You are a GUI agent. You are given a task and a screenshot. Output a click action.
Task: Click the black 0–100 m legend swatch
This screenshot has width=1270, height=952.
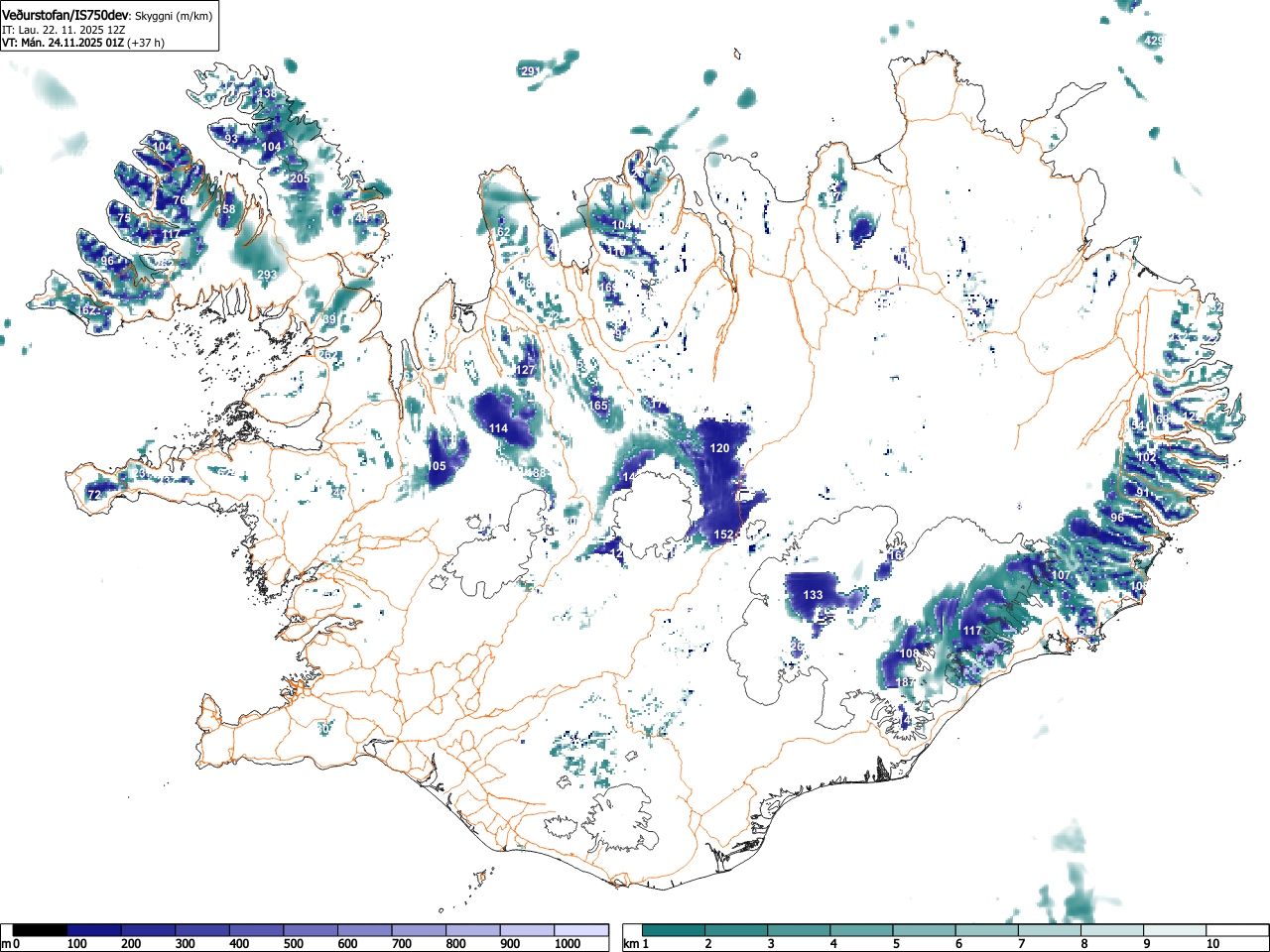tap(41, 930)
